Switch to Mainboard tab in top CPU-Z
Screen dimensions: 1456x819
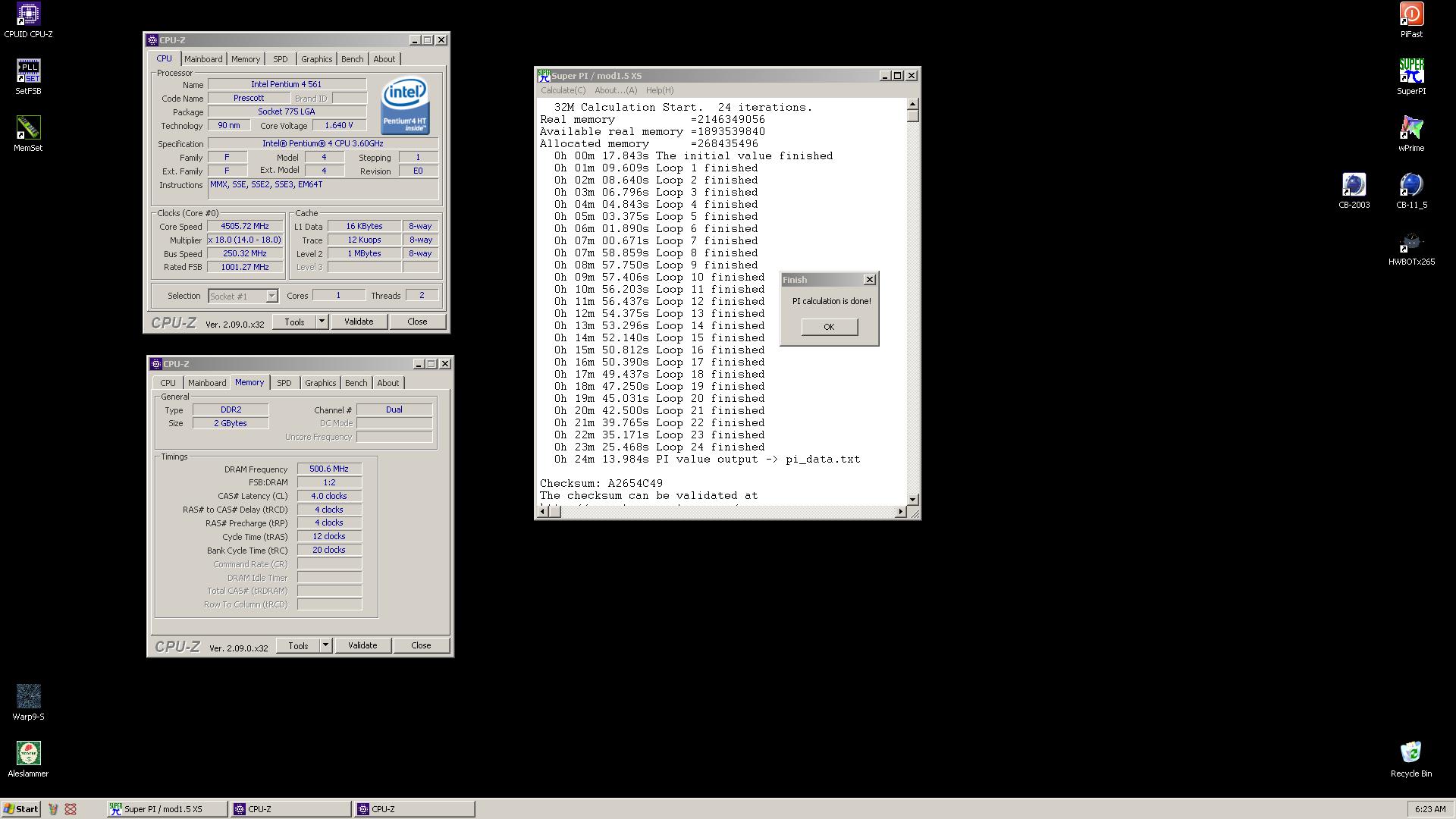[203, 59]
